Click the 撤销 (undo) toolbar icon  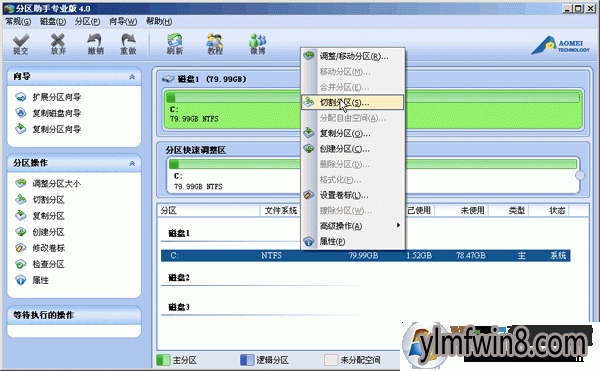pos(95,44)
